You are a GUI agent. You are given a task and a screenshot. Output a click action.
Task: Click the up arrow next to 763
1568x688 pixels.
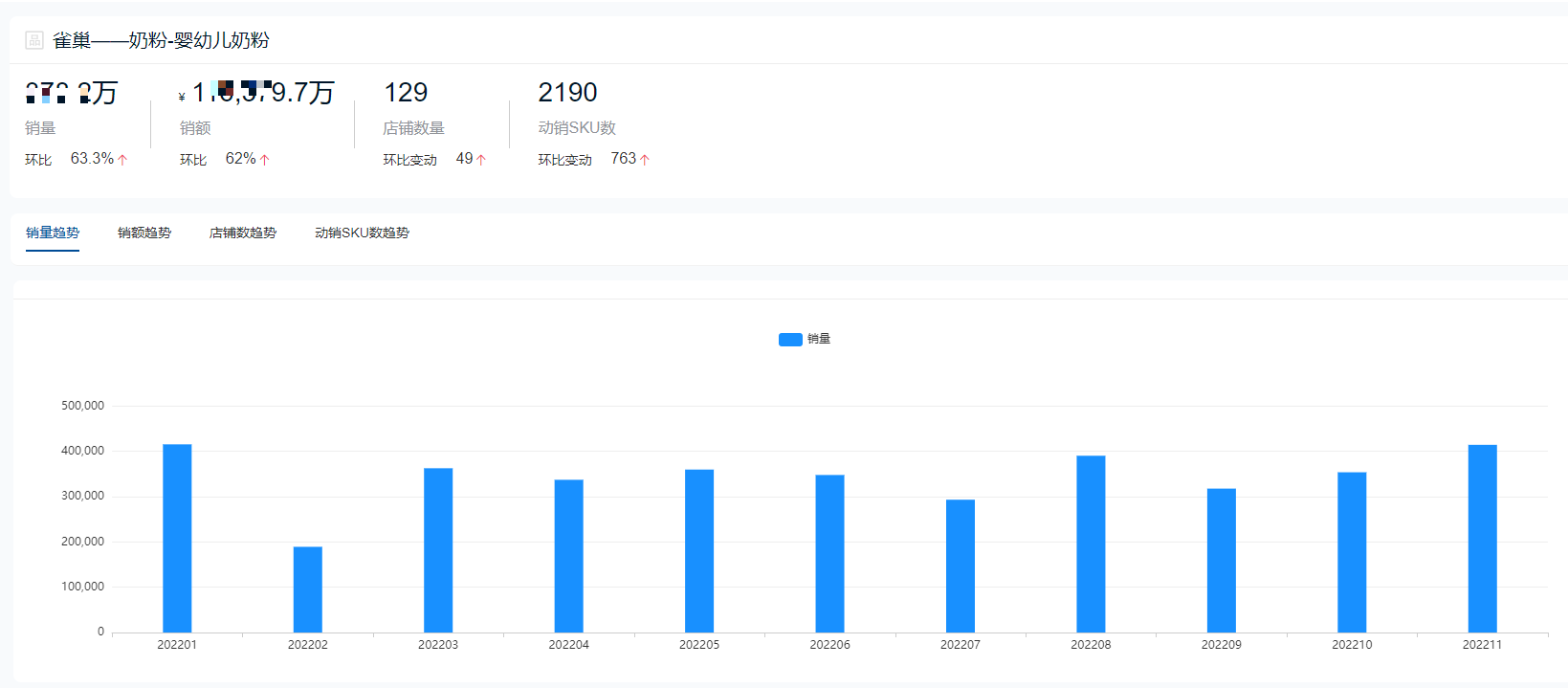645,160
